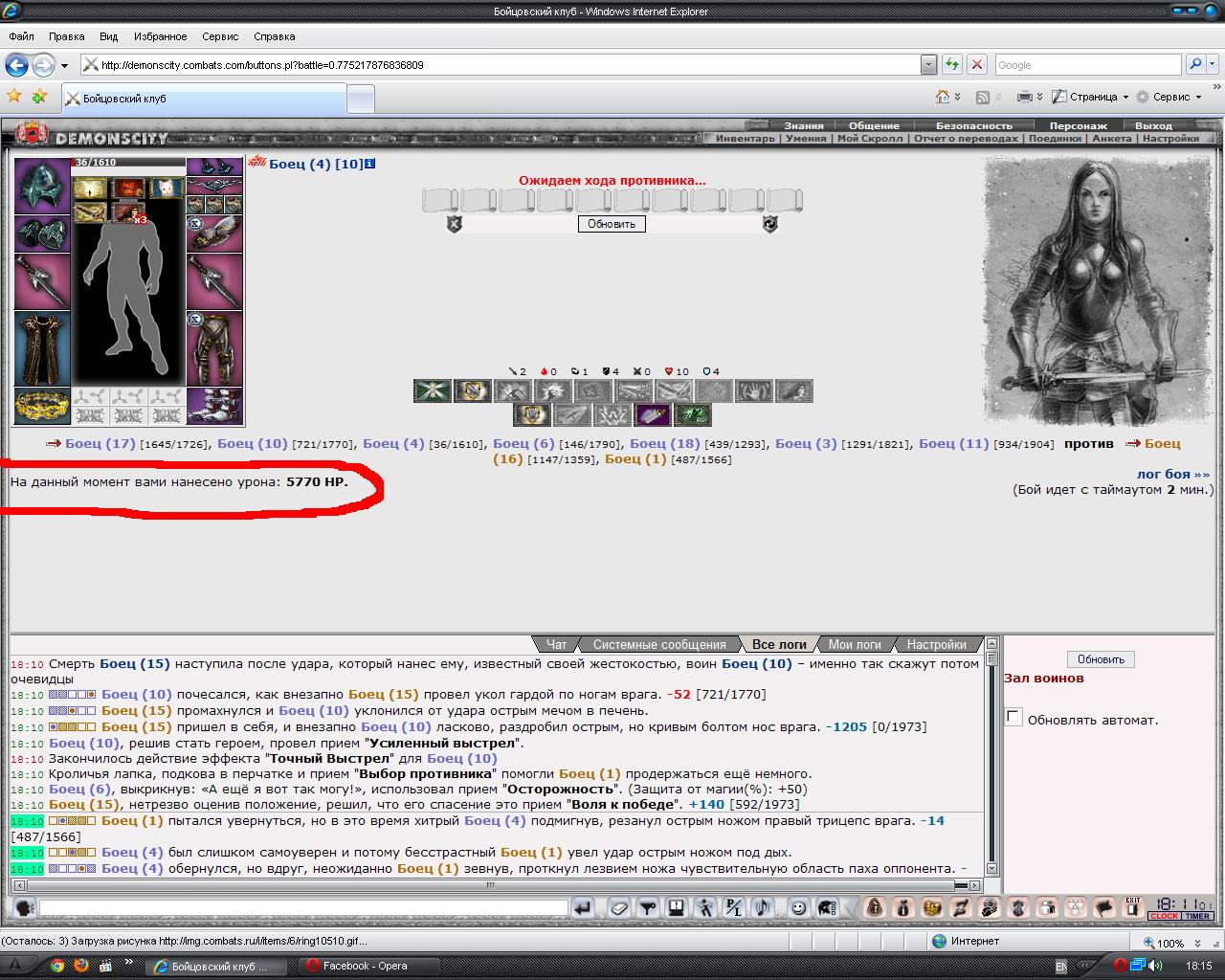Click the EXIT door icon

(x=1134, y=908)
